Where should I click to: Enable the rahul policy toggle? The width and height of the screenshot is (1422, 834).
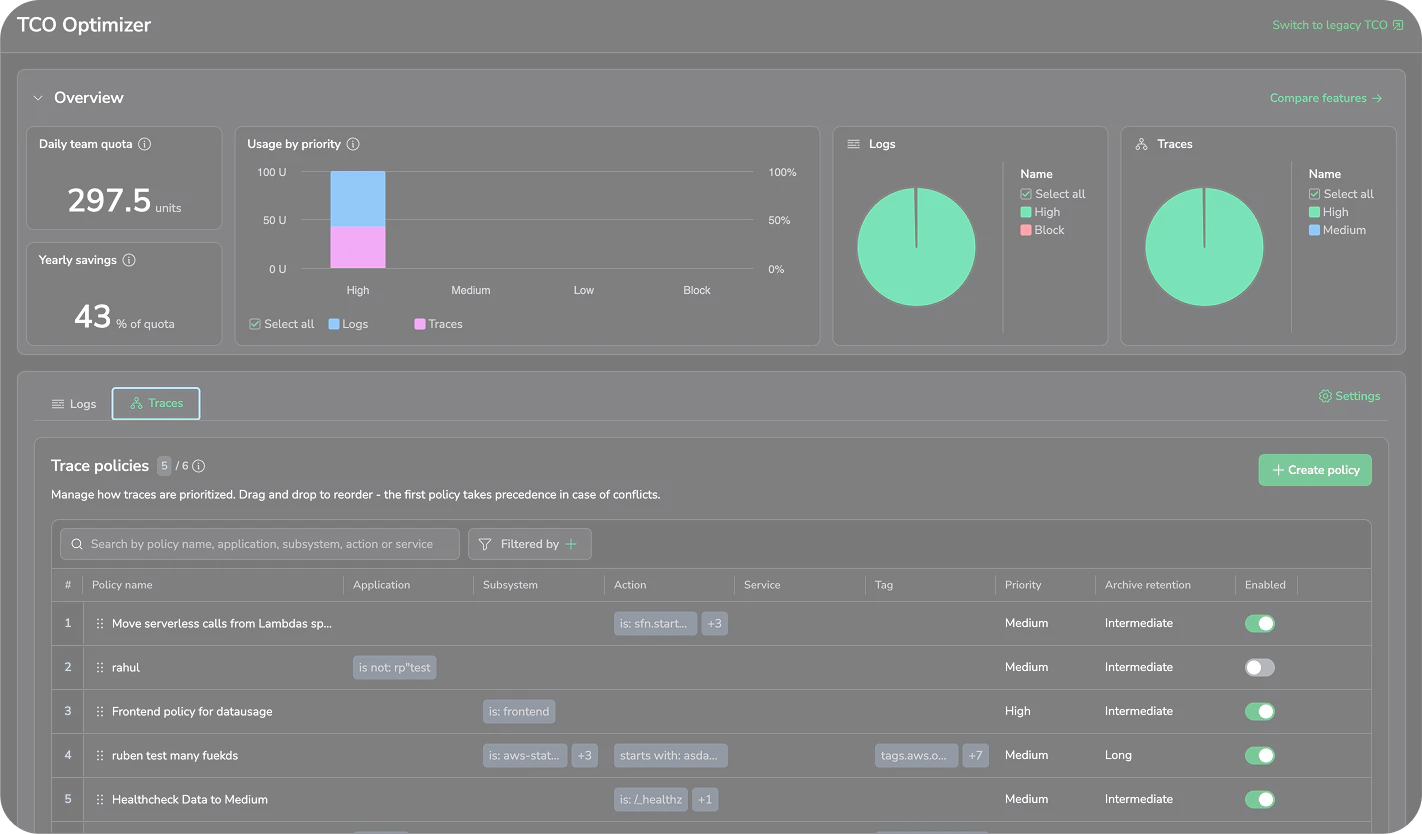coord(1259,667)
